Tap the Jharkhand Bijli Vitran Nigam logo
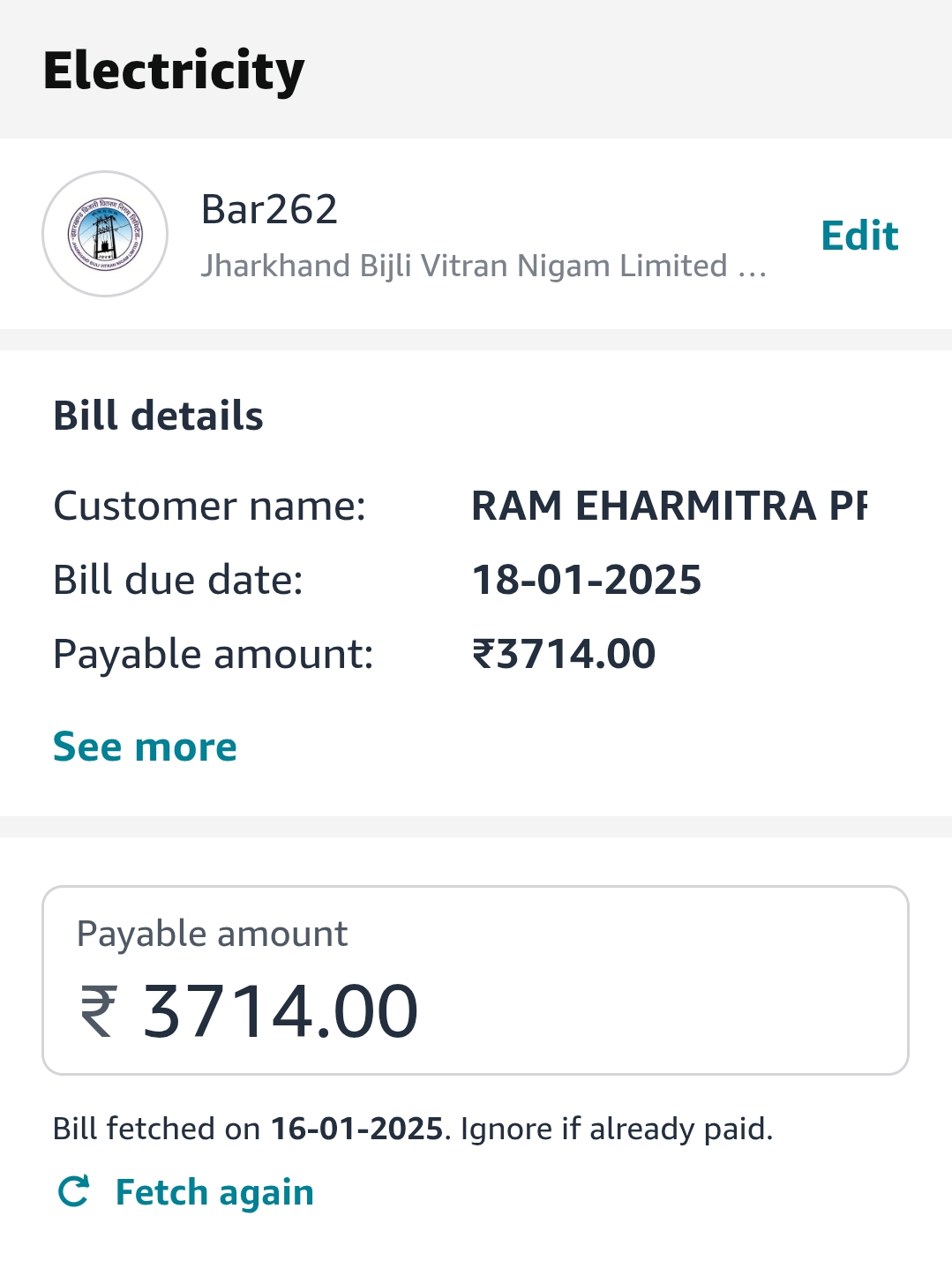The height and width of the screenshot is (1261, 952). pos(105,234)
